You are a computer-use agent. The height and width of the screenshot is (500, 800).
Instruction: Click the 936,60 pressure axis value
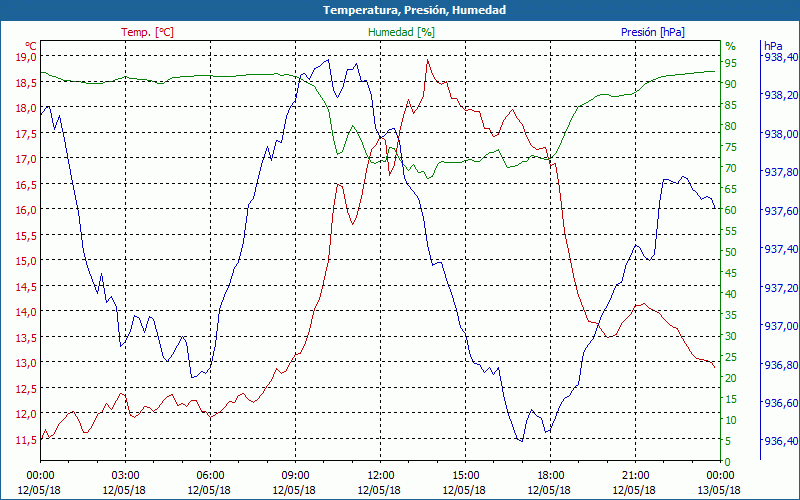[781, 403]
